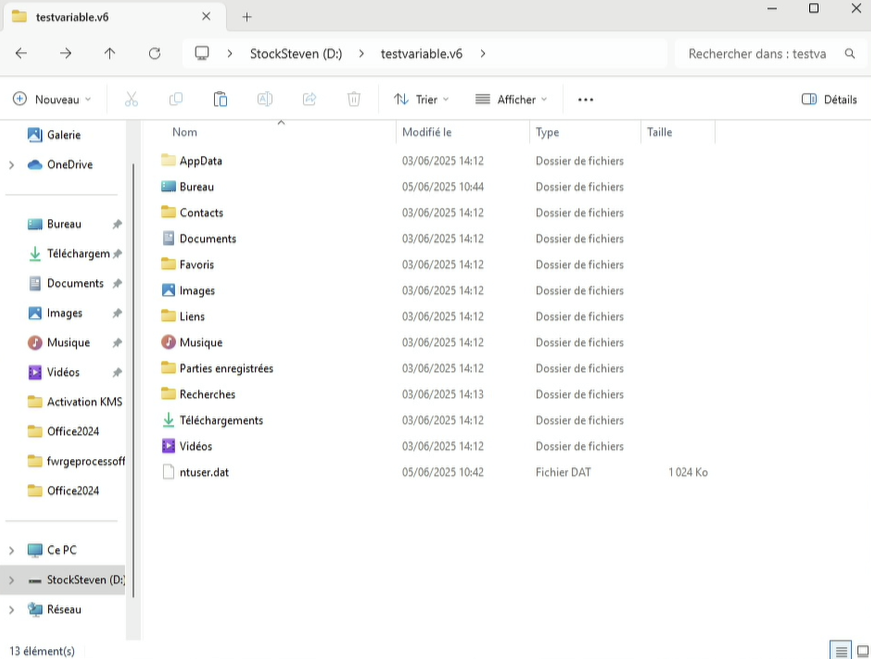Viewport: 871px width, 659px height.
Task: Select the Documents icon in file list
Action: click(x=168, y=238)
